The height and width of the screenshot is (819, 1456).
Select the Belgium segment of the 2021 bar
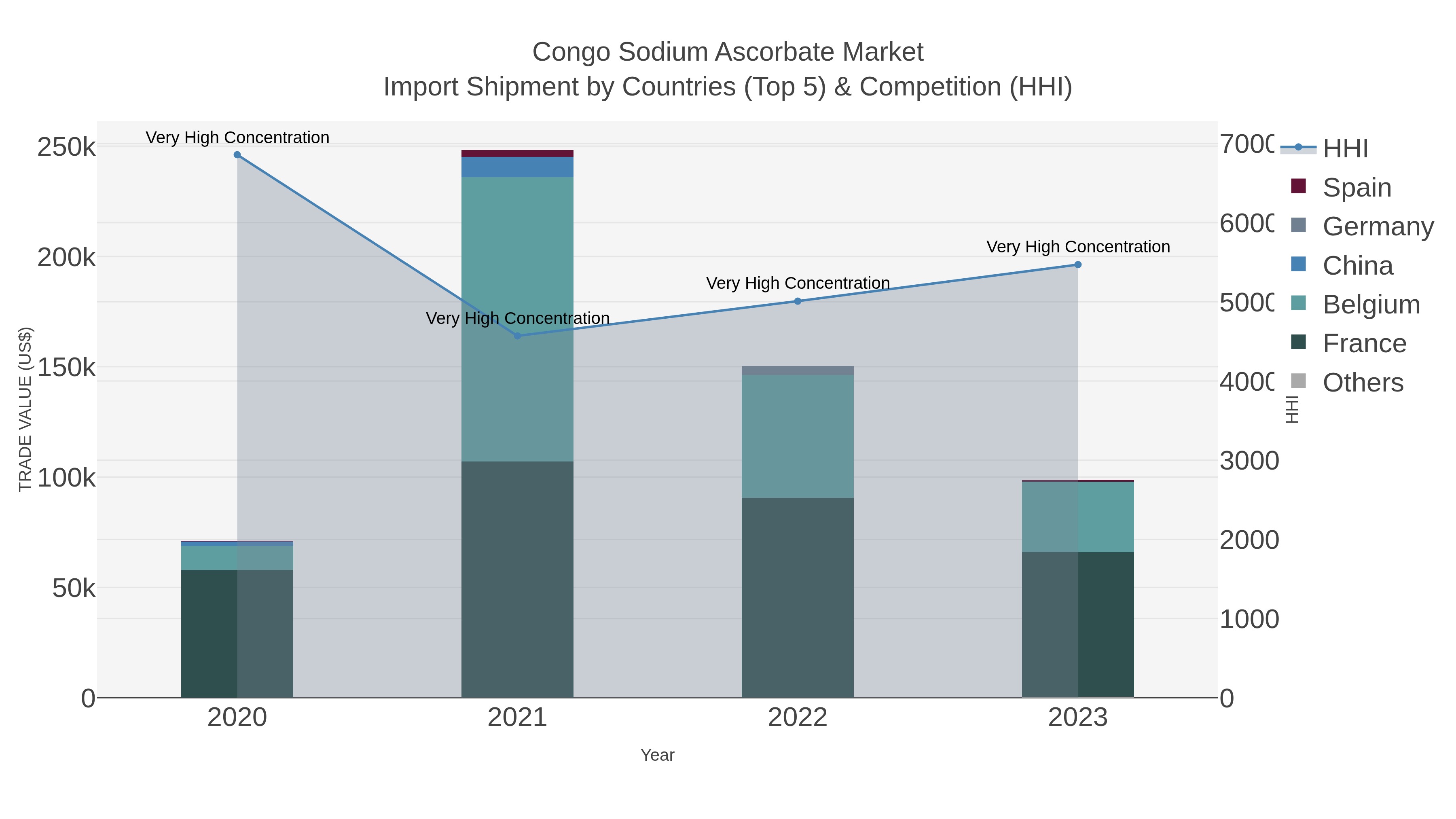(x=517, y=320)
